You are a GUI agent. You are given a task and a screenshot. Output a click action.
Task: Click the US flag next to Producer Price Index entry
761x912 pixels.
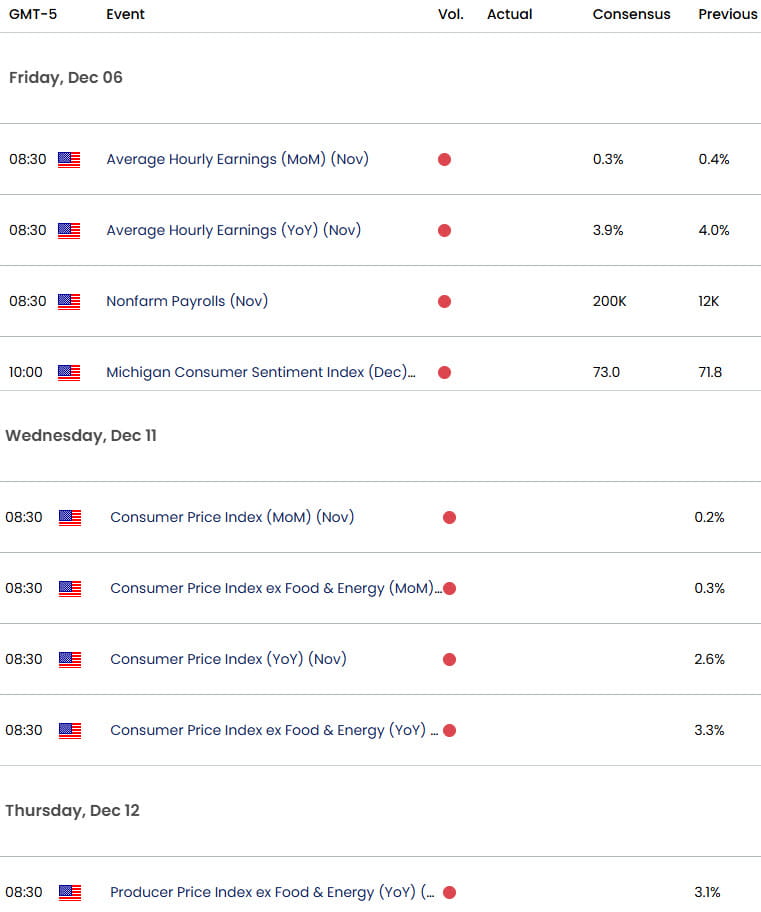point(68,892)
